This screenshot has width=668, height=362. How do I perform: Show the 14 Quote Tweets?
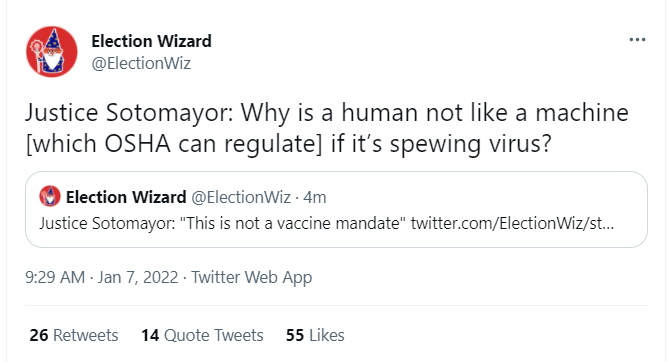pos(202,335)
